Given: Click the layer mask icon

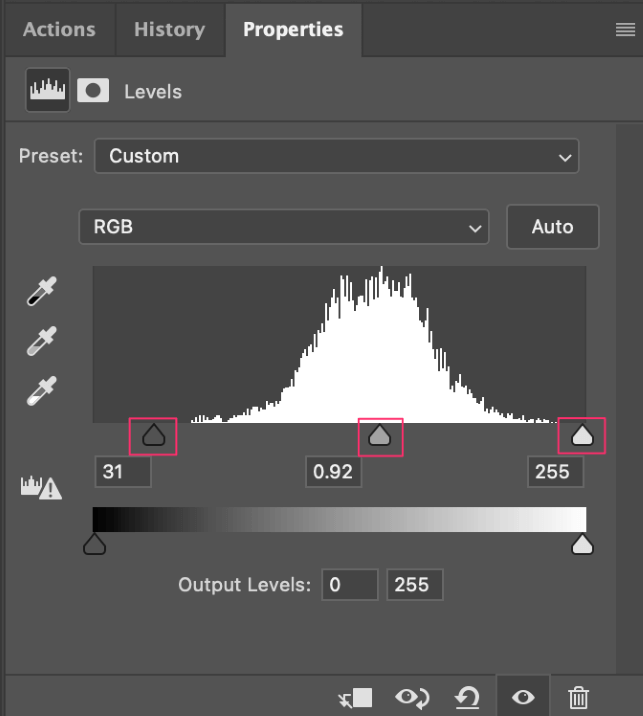Looking at the screenshot, I should pos(93,90).
